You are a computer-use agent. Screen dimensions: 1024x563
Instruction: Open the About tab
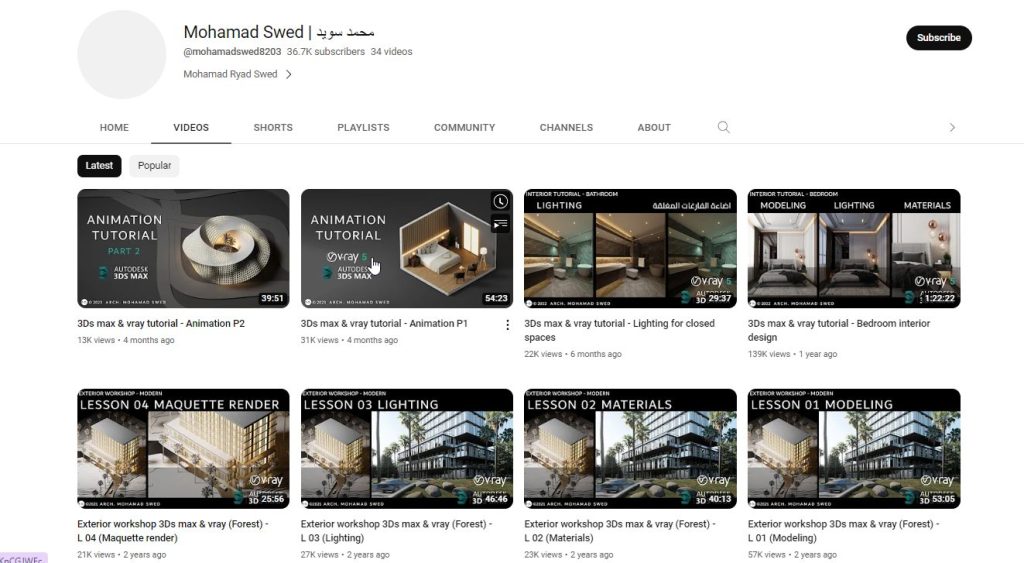pos(654,128)
